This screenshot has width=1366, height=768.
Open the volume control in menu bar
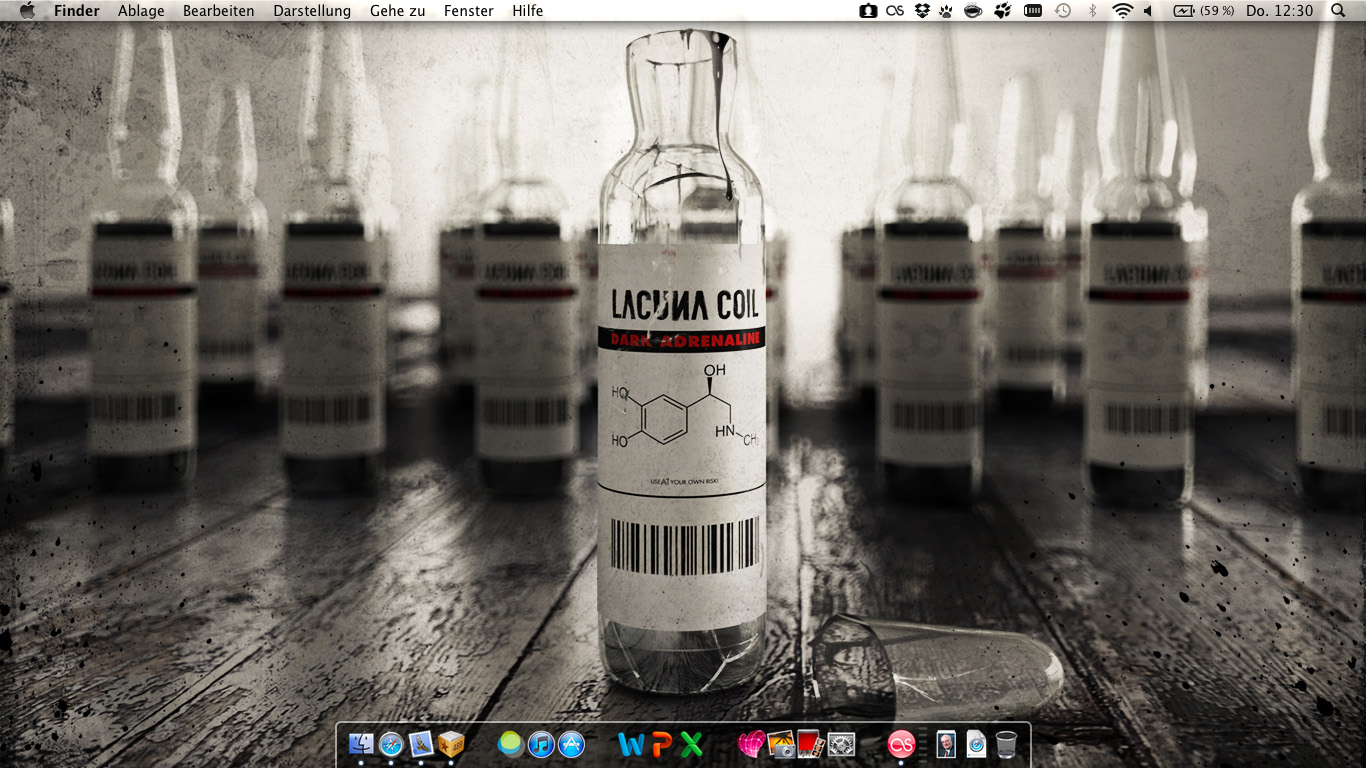[x=1148, y=11]
